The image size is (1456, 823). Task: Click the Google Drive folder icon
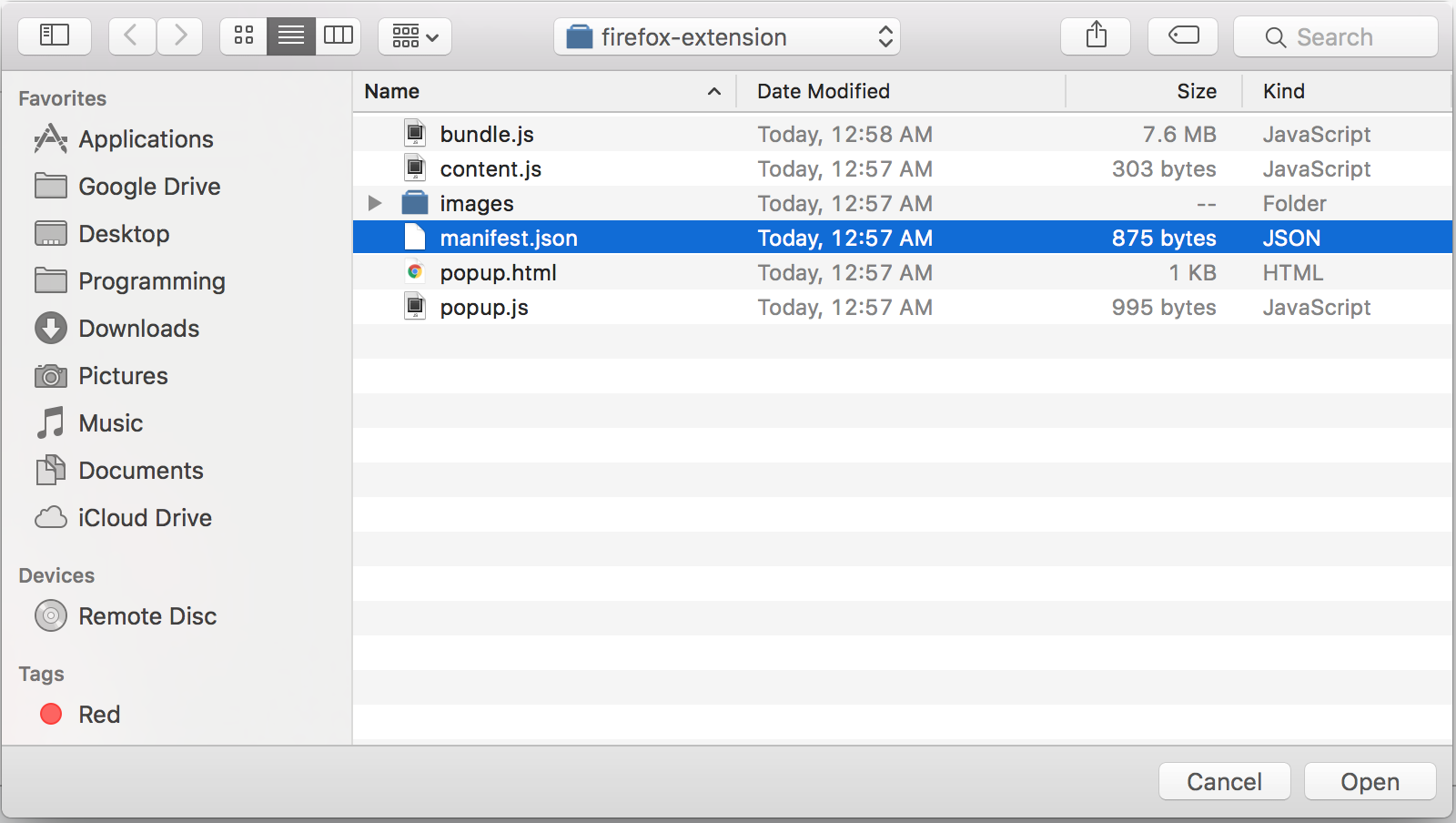click(x=51, y=186)
